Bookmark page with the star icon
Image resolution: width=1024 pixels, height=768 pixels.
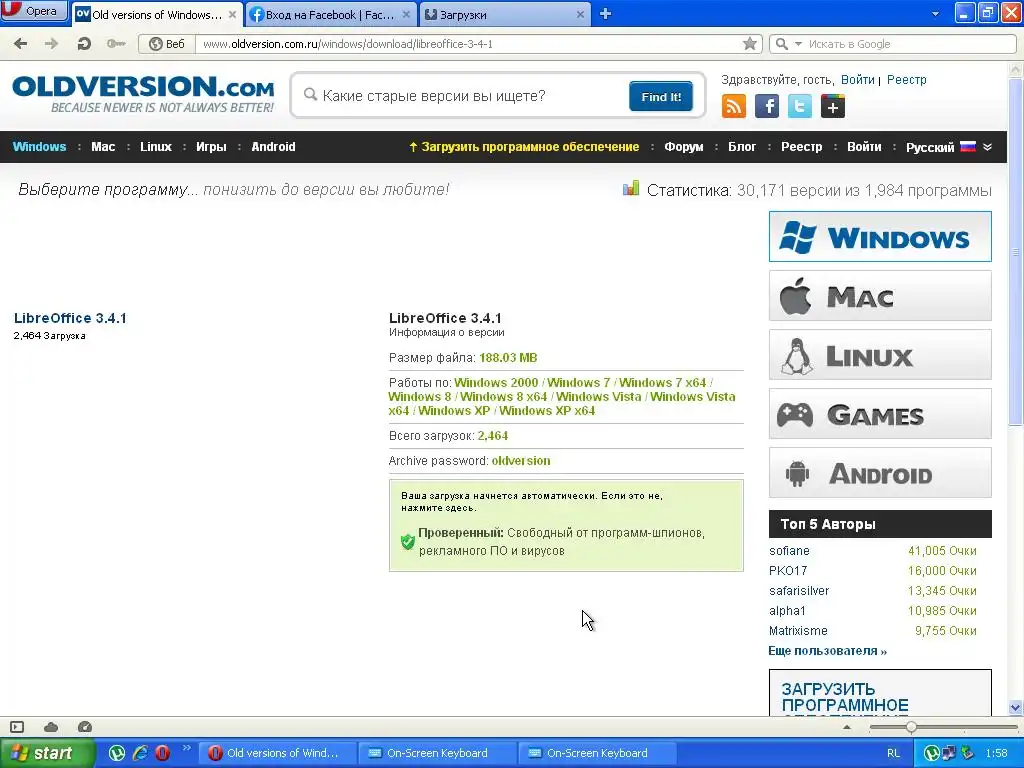point(750,44)
